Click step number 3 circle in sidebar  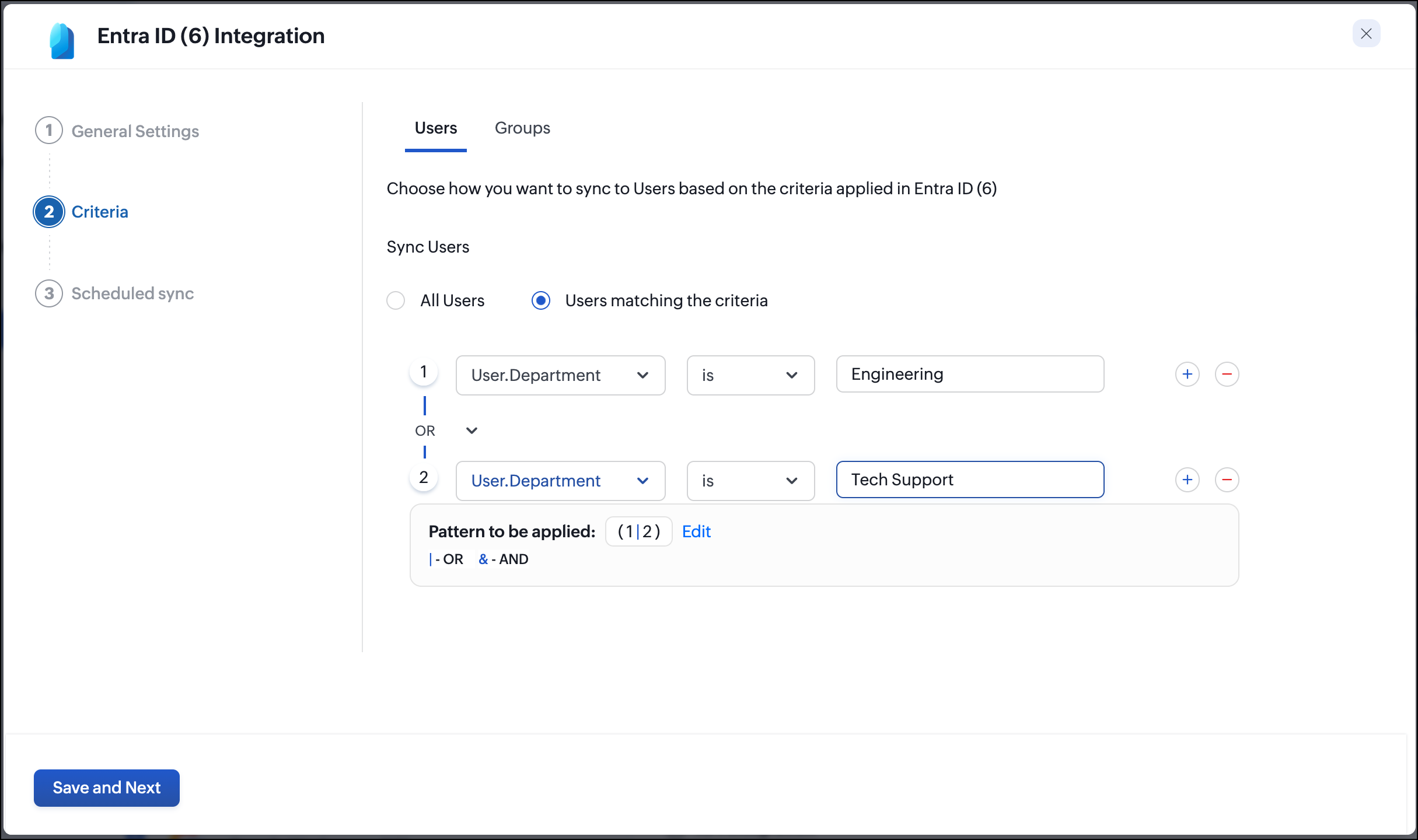[x=49, y=293]
